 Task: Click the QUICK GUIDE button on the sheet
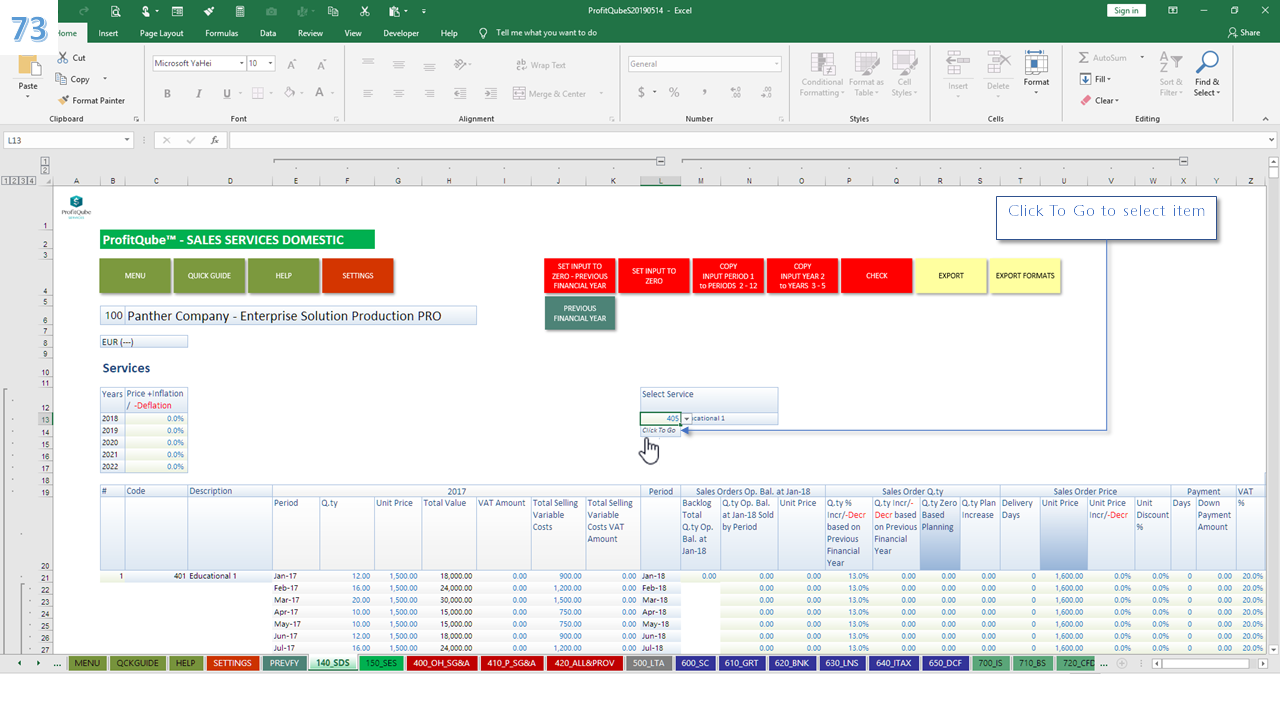point(209,276)
